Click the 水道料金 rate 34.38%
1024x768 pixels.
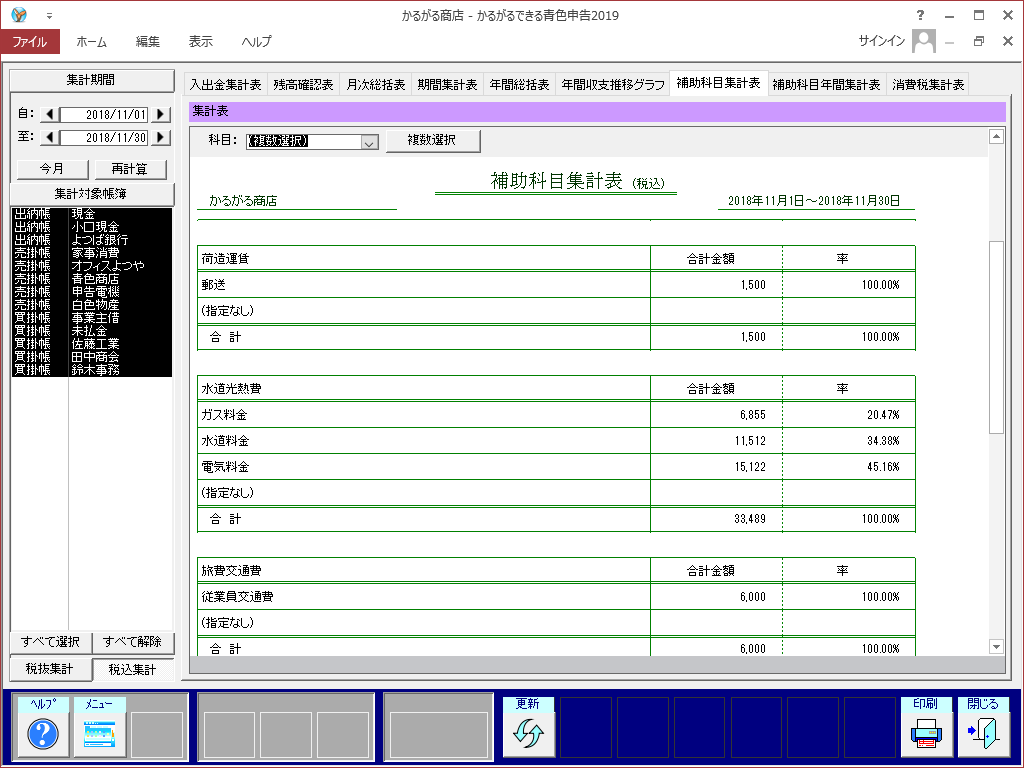(x=883, y=441)
